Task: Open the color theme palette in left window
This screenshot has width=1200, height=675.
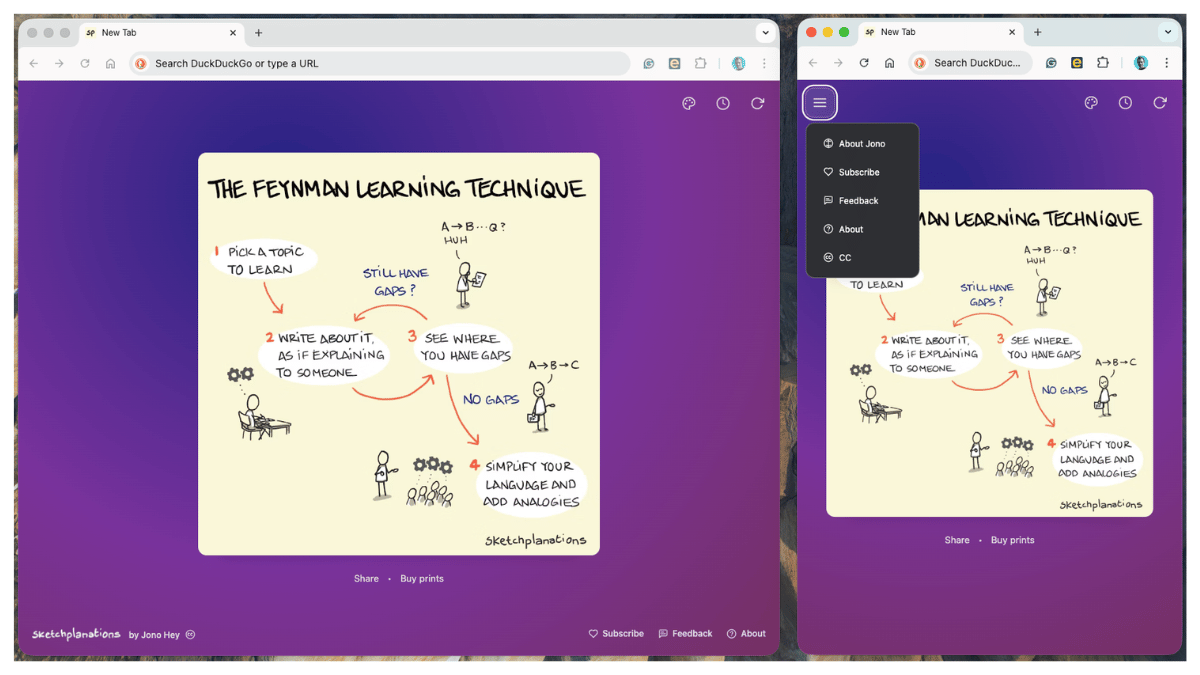Action: [689, 103]
